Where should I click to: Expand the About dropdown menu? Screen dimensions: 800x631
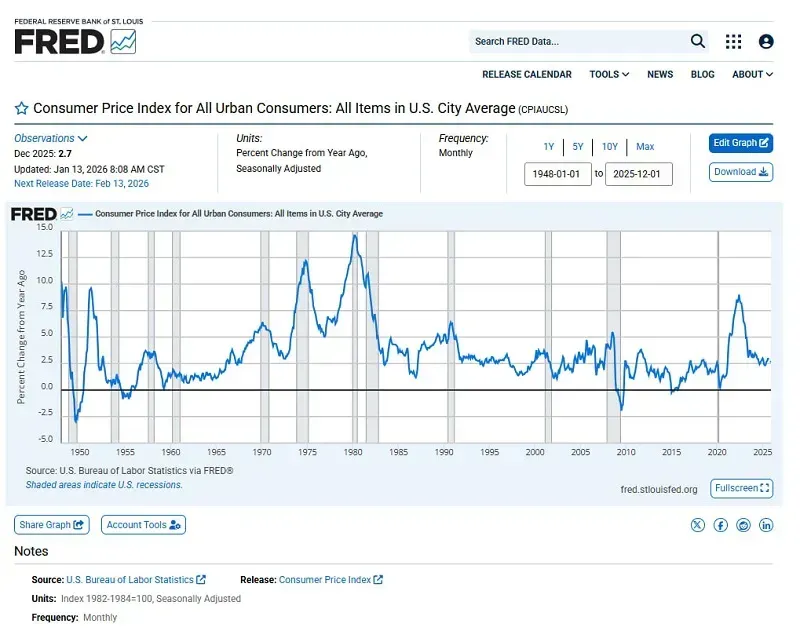coord(752,74)
